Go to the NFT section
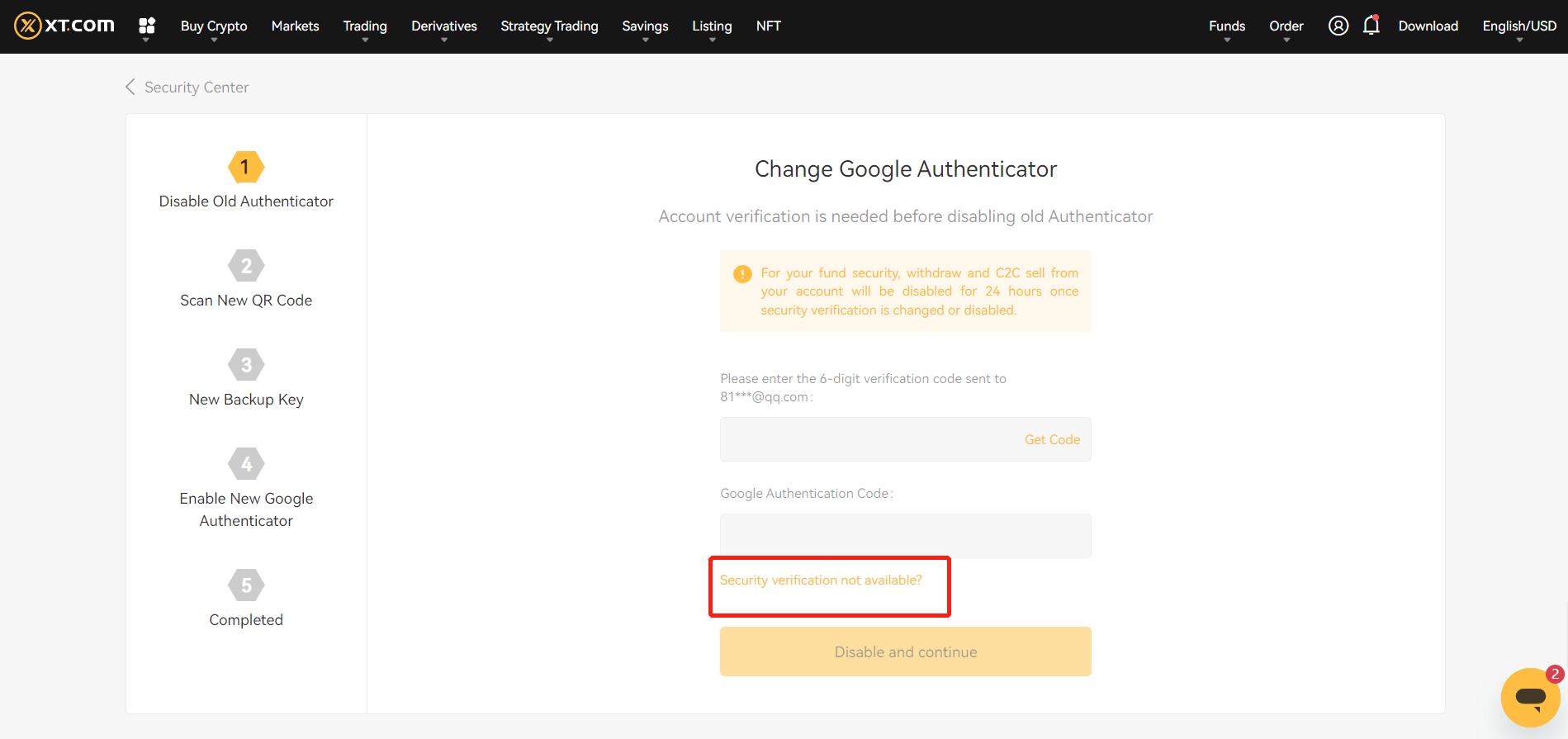Image resolution: width=1568 pixels, height=739 pixels. [768, 26]
